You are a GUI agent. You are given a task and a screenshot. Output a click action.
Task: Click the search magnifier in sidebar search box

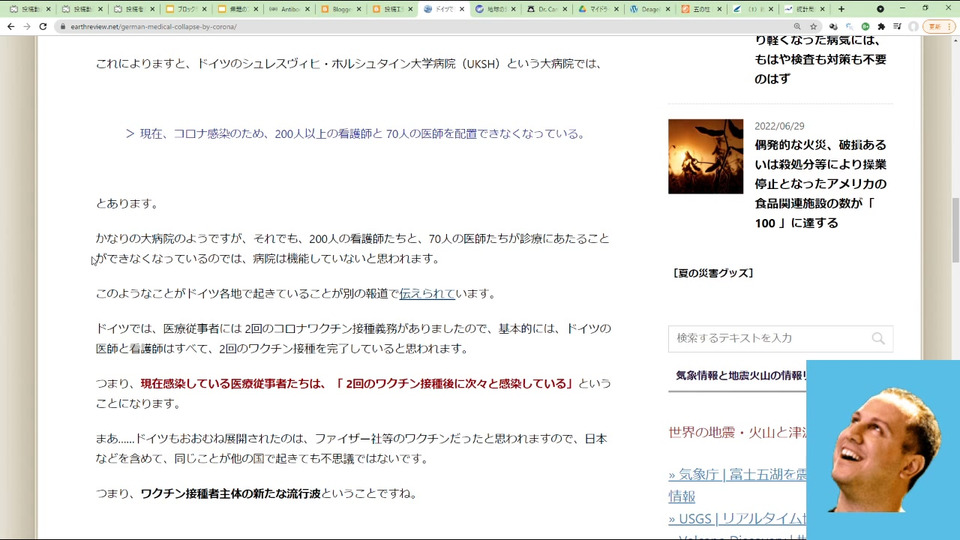tap(878, 338)
